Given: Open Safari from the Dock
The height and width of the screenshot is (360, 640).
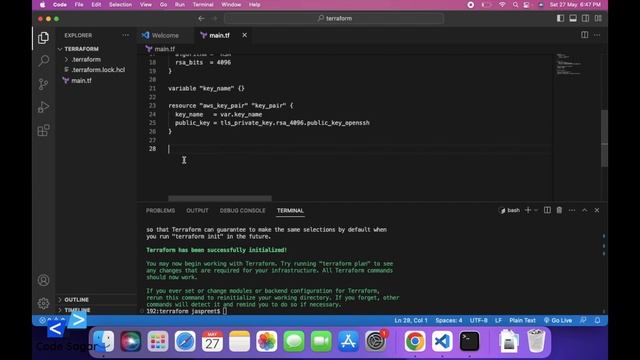Looking at the screenshot, I should [x=185, y=341].
